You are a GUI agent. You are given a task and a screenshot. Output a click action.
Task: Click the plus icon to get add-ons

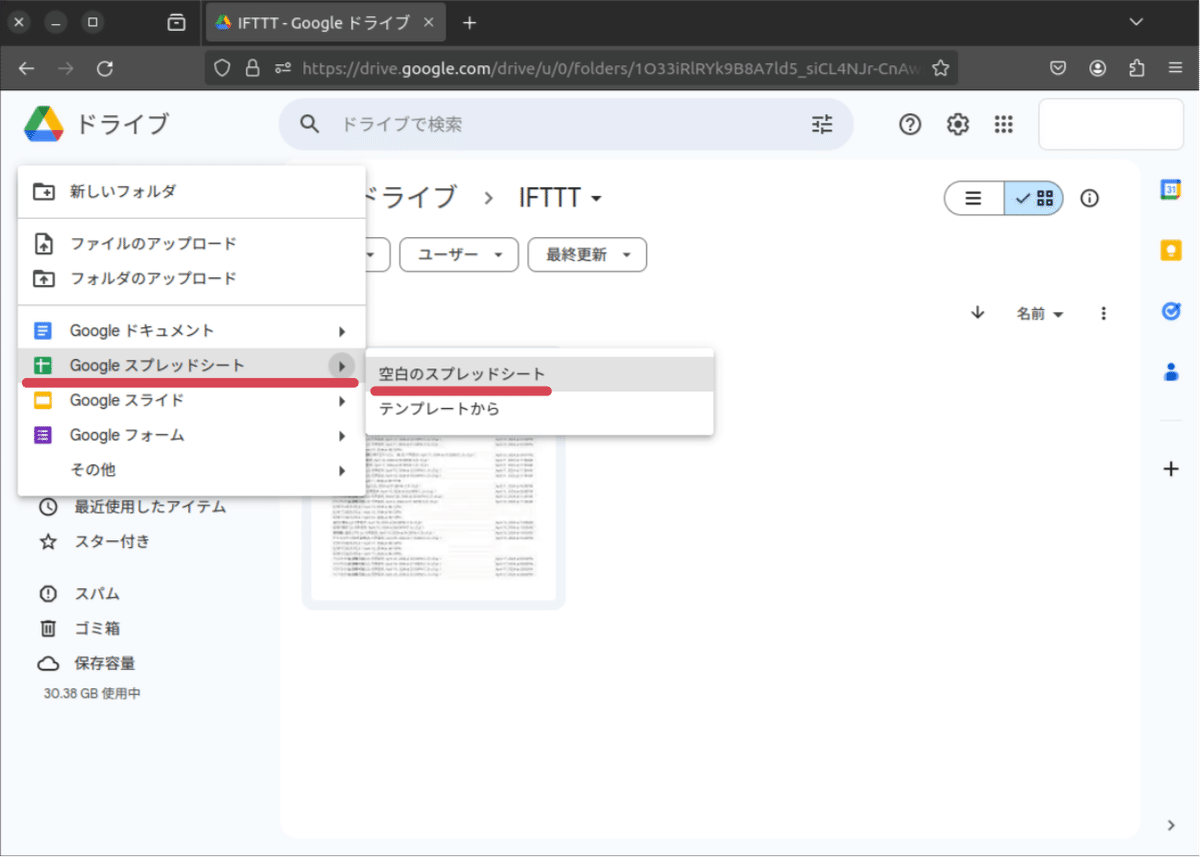pos(1171,468)
